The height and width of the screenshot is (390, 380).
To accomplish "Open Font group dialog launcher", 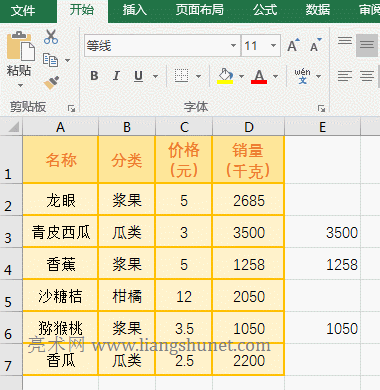I will point(321,108).
